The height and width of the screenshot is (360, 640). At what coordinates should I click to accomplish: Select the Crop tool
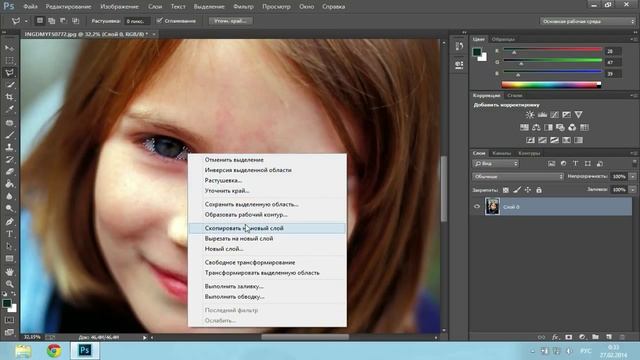tap(9, 97)
